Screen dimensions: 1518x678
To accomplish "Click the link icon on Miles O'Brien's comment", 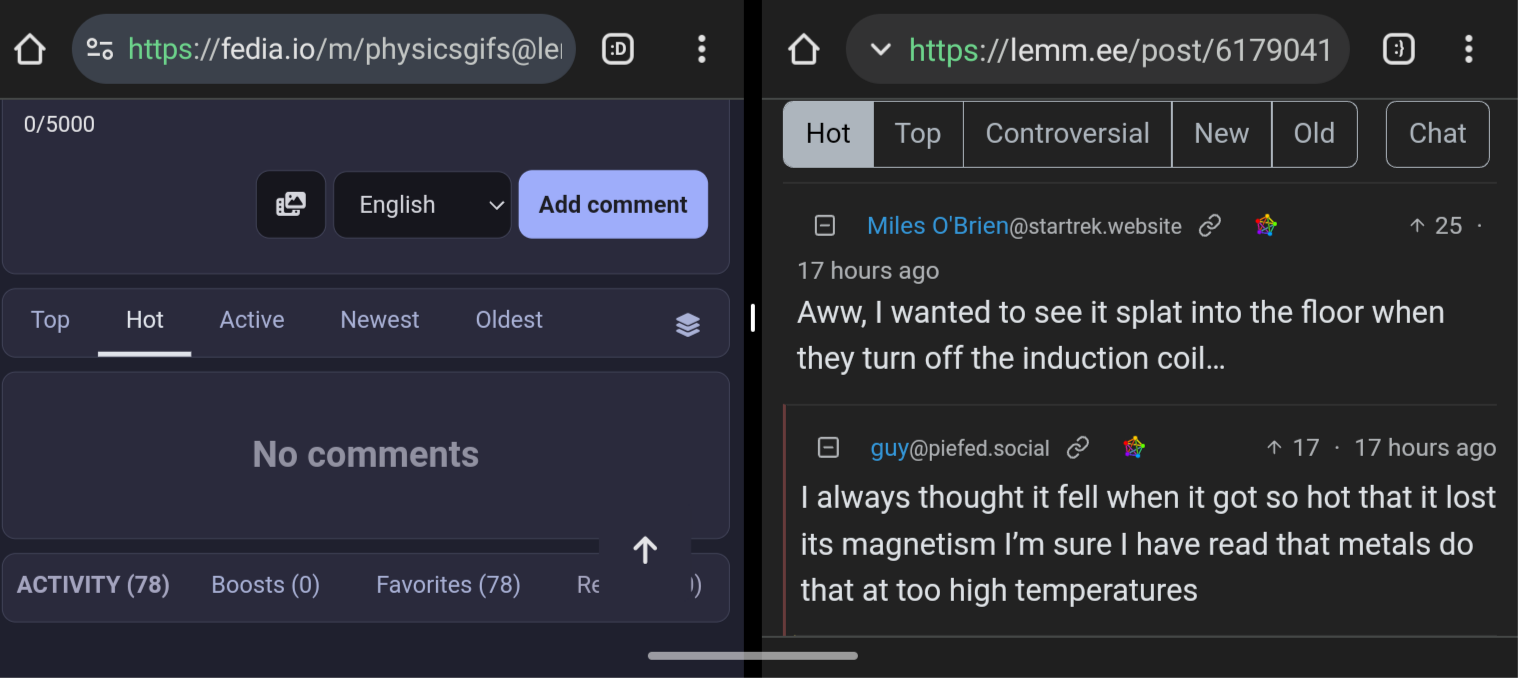I will [1210, 226].
